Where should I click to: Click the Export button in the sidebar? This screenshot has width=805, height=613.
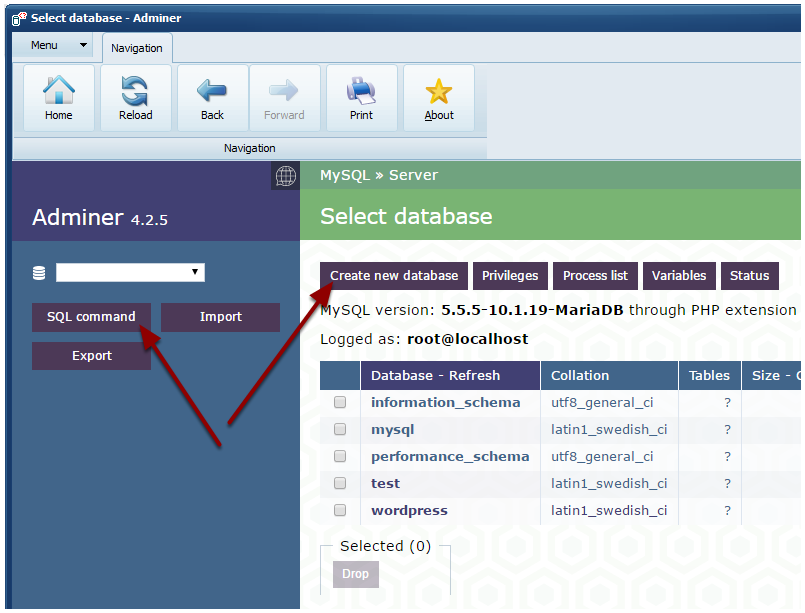pos(91,355)
